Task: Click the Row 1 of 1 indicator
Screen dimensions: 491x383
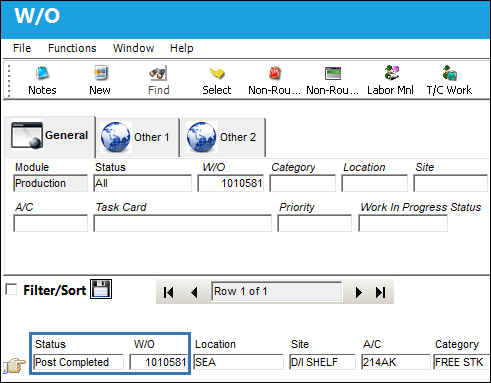Action: click(277, 292)
